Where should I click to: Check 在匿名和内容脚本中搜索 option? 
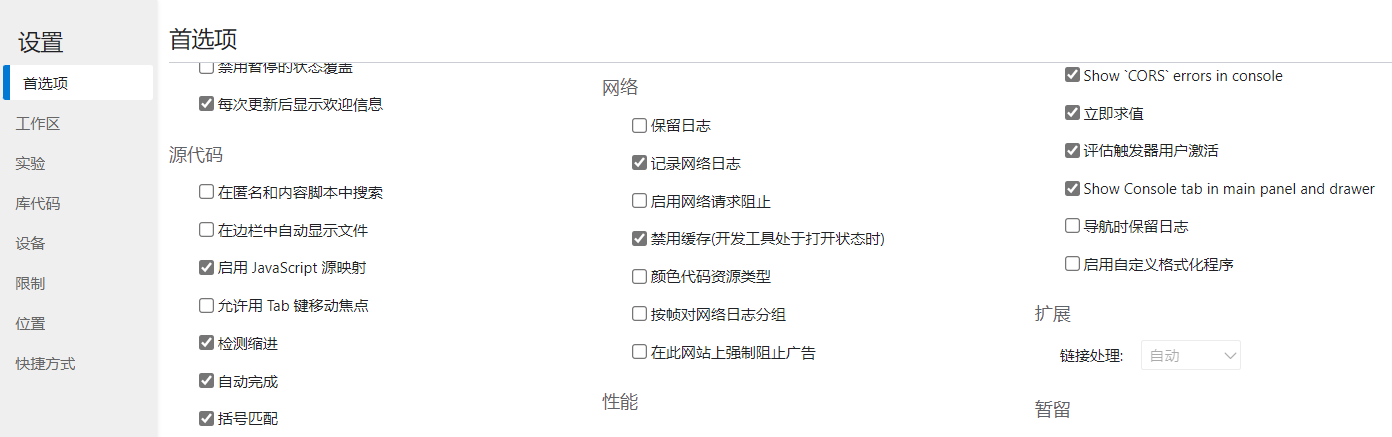(x=207, y=192)
